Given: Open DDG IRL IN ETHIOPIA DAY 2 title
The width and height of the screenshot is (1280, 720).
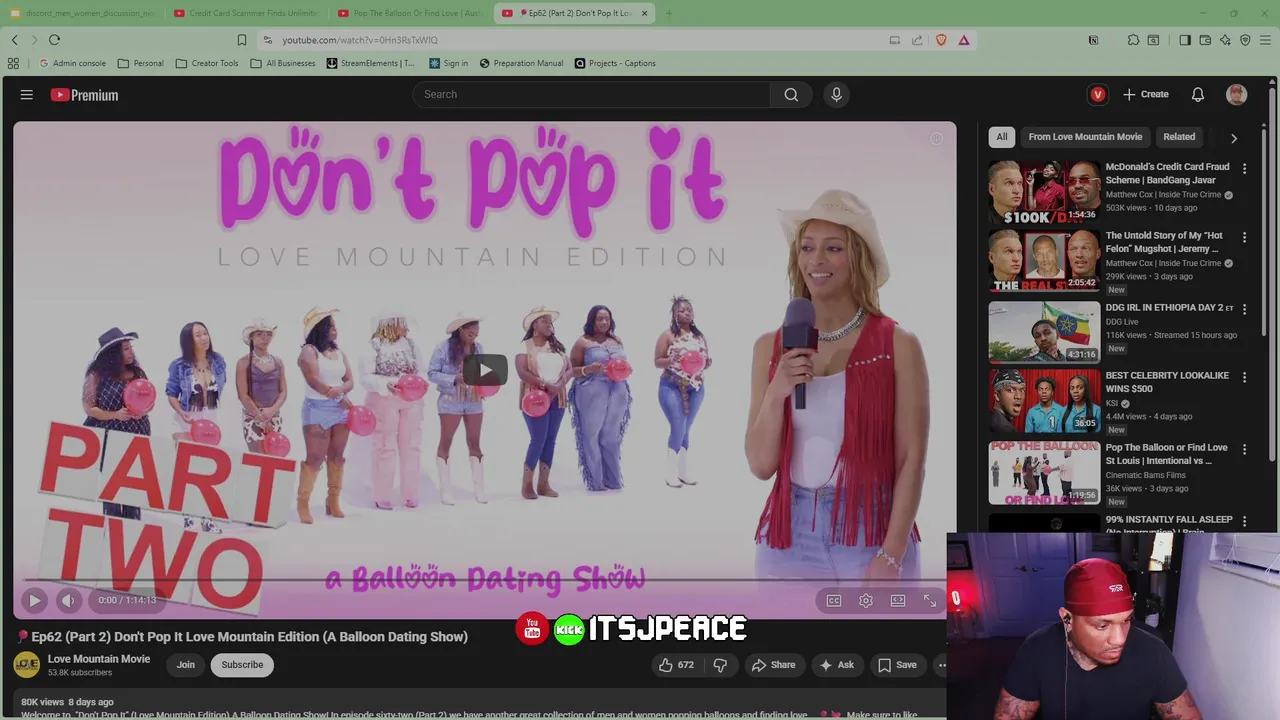Looking at the screenshot, I should tap(1170, 308).
